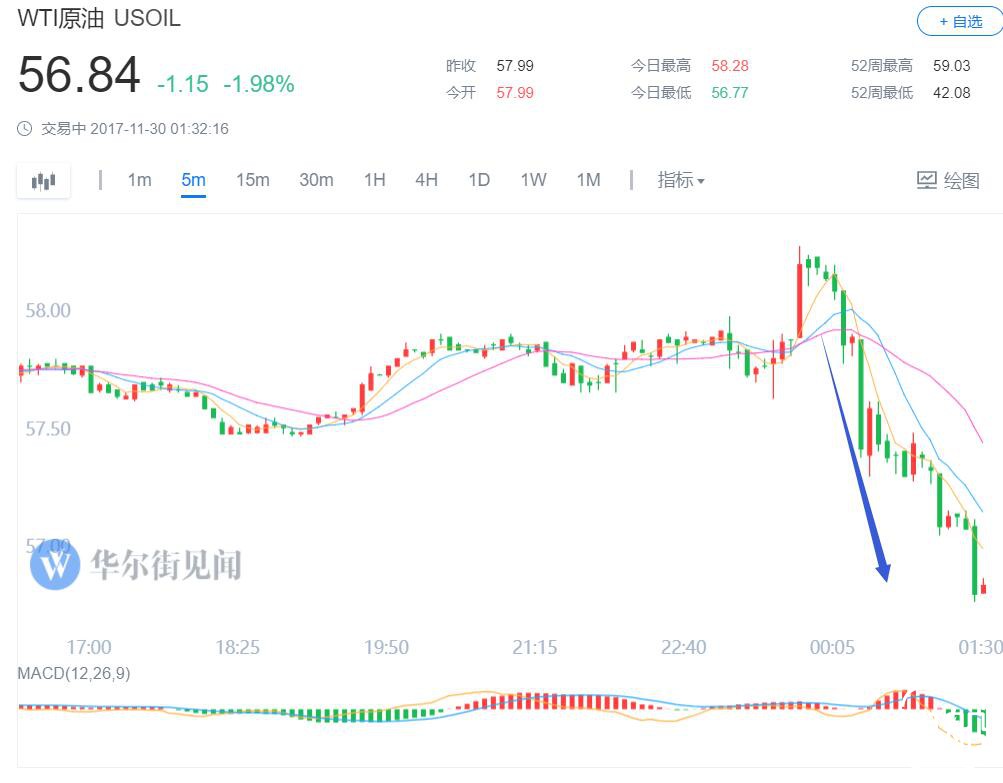Click the 52周最高 value 59.03
This screenshot has width=1003, height=783.
tap(952, 66)
